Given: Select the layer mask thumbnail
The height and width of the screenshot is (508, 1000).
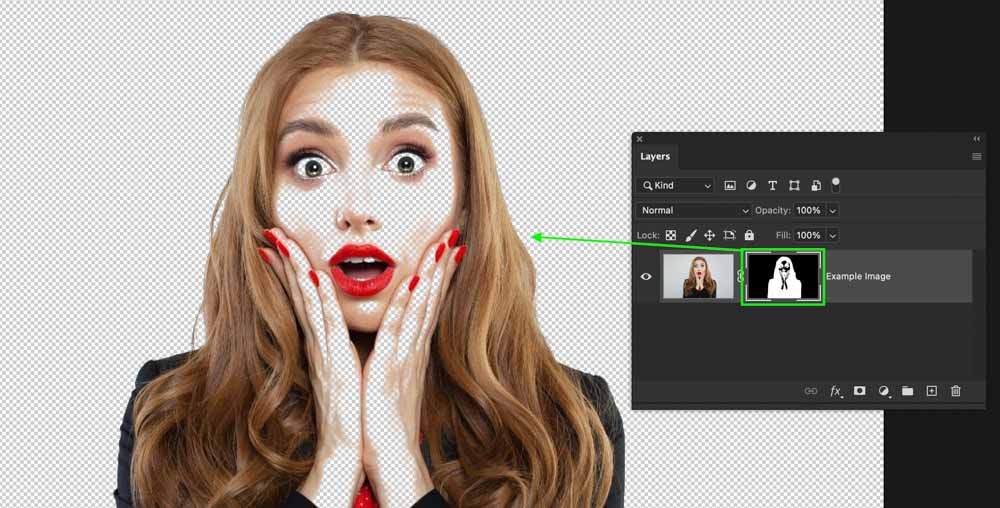Looking at the screenshot, I should pos(783,277).
